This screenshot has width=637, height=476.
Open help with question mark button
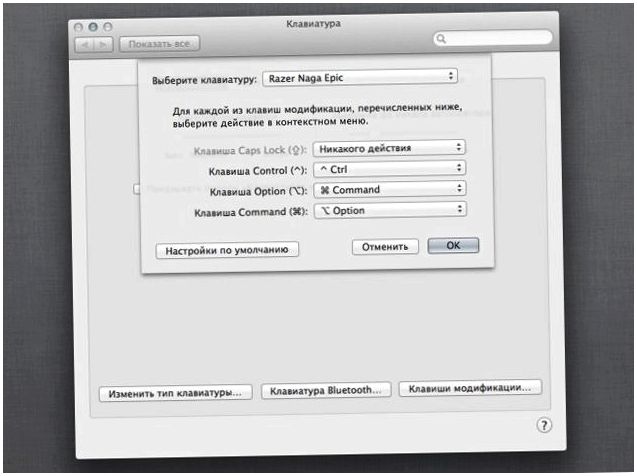click(x=544, y=425)
